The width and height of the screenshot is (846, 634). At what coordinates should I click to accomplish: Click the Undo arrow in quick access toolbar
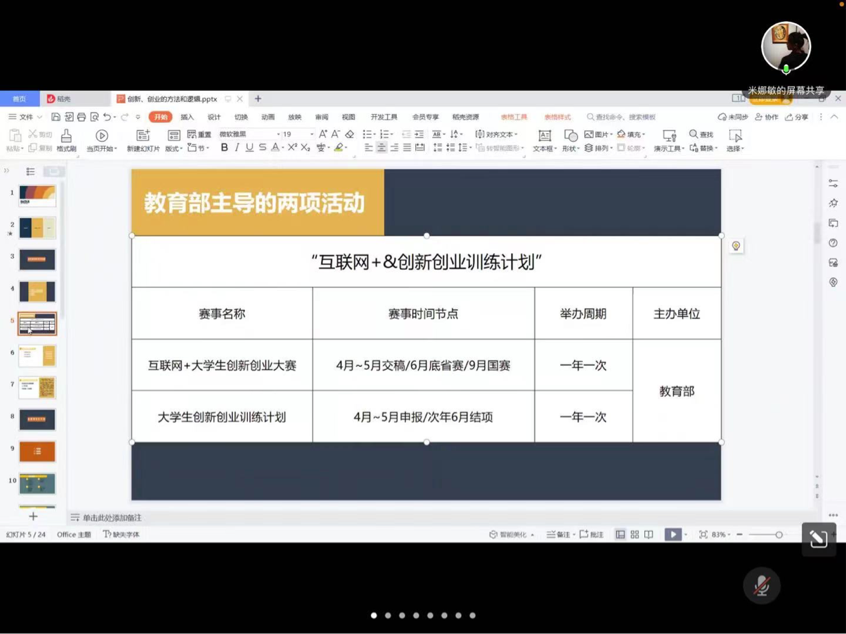[107, 117]
